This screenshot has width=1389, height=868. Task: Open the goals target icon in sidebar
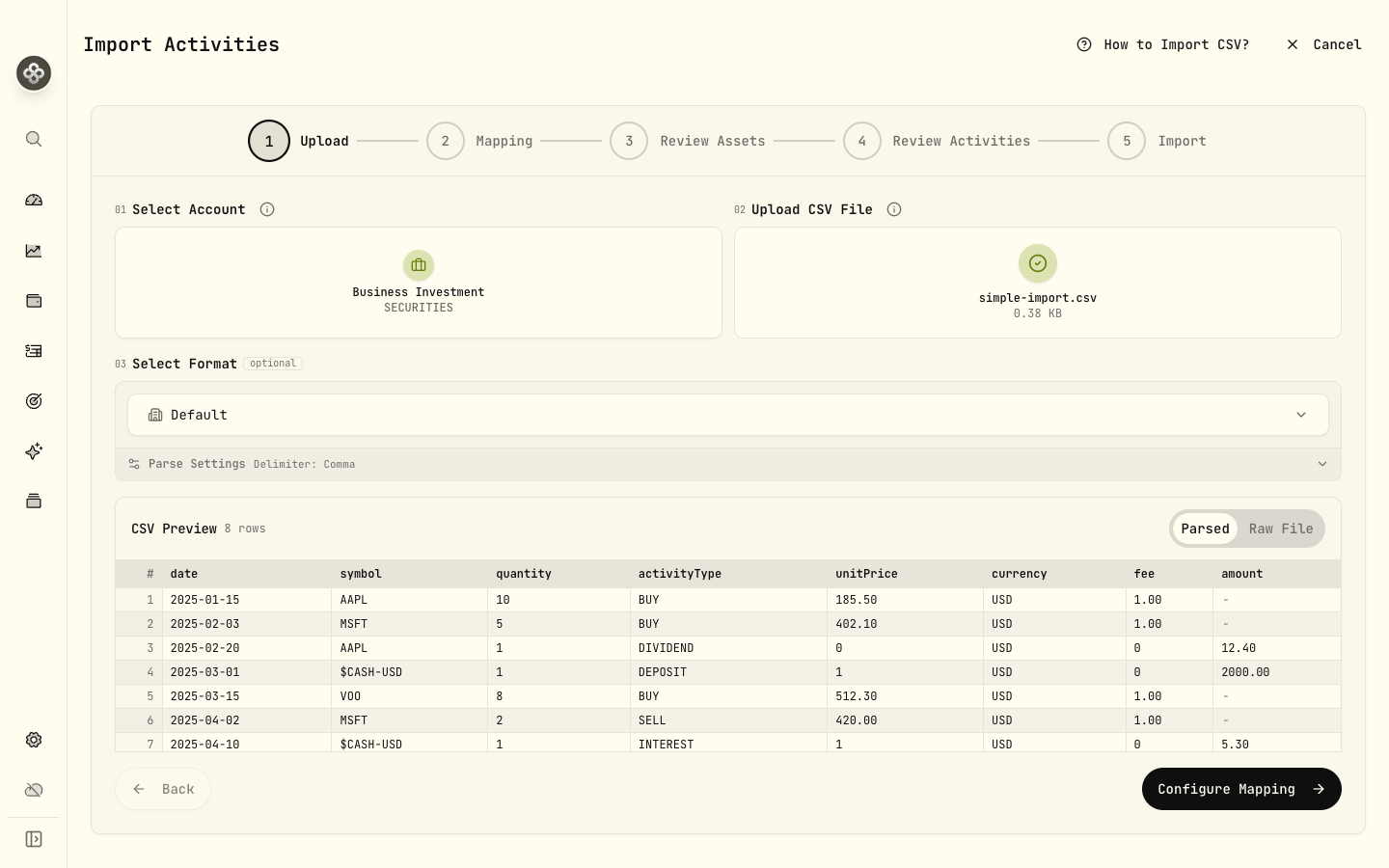34,401
